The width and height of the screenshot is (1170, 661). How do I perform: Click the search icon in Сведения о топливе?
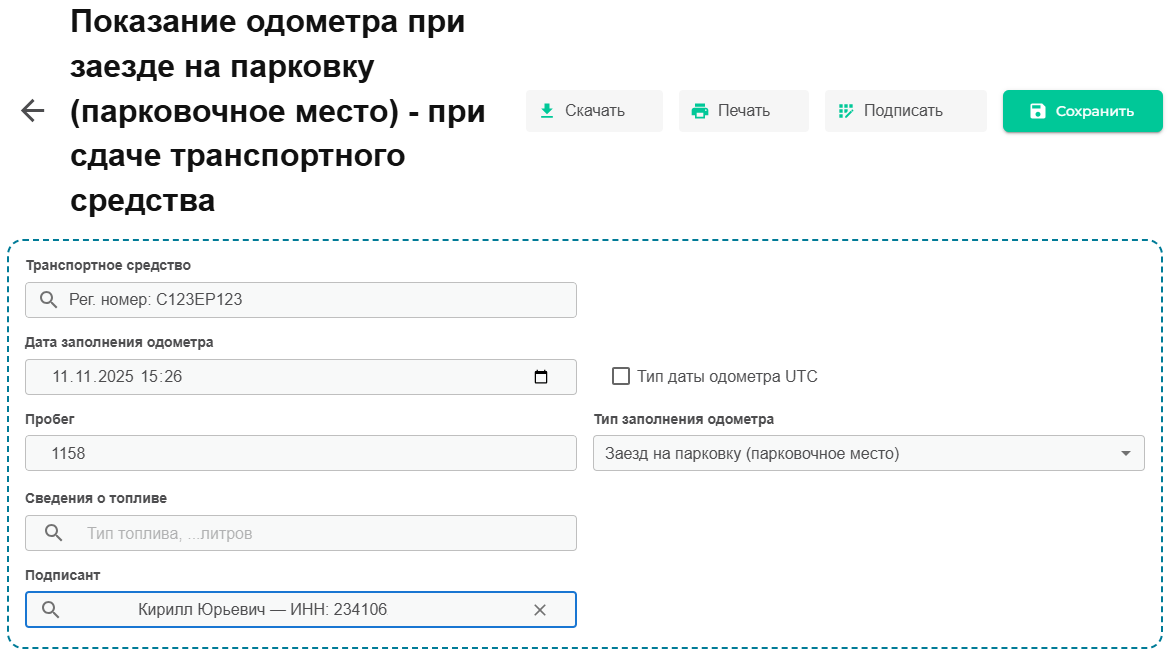point(54,533)
